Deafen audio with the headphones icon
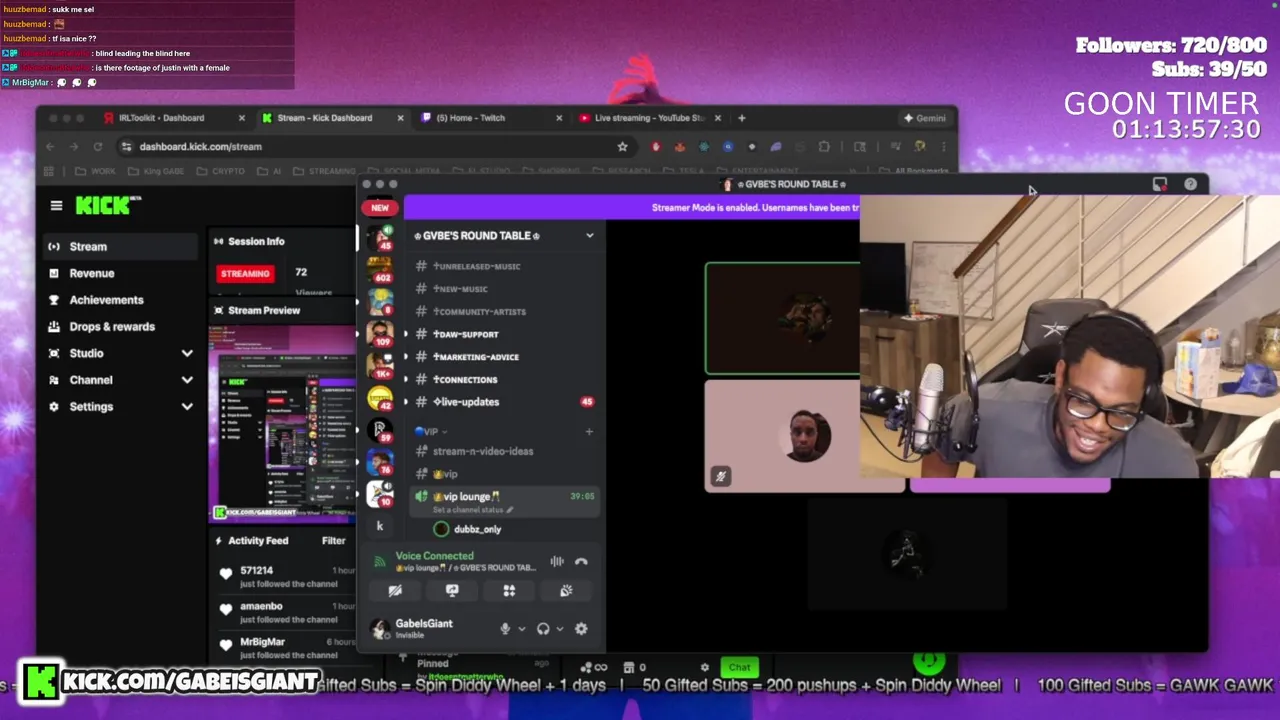1280x720 pixels. tap(543, 628)
